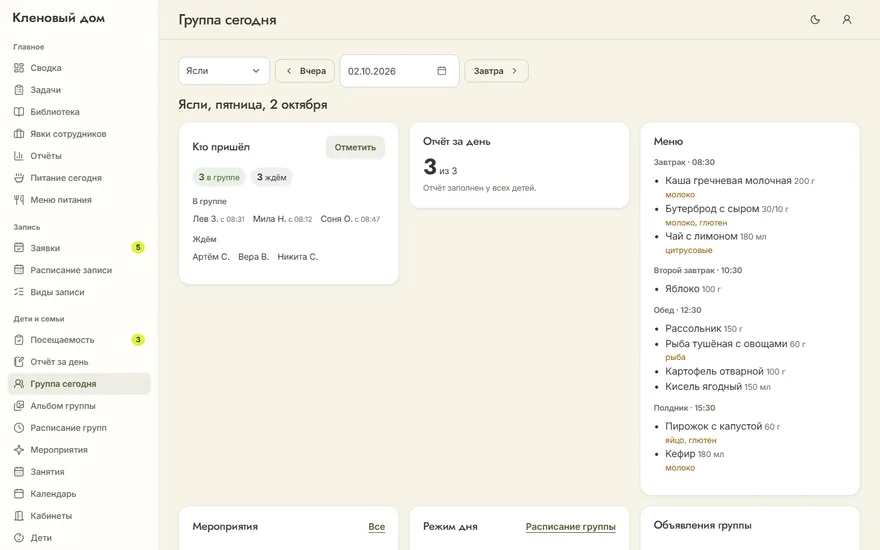Click the date field 02.10.2026

click(x=400, y=71)
